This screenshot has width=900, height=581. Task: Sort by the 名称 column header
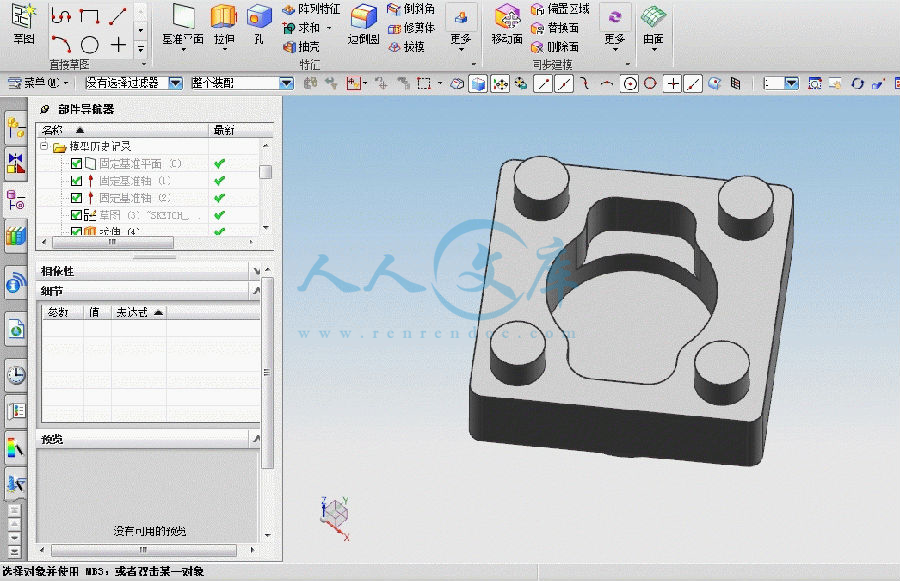click(122, 130)
